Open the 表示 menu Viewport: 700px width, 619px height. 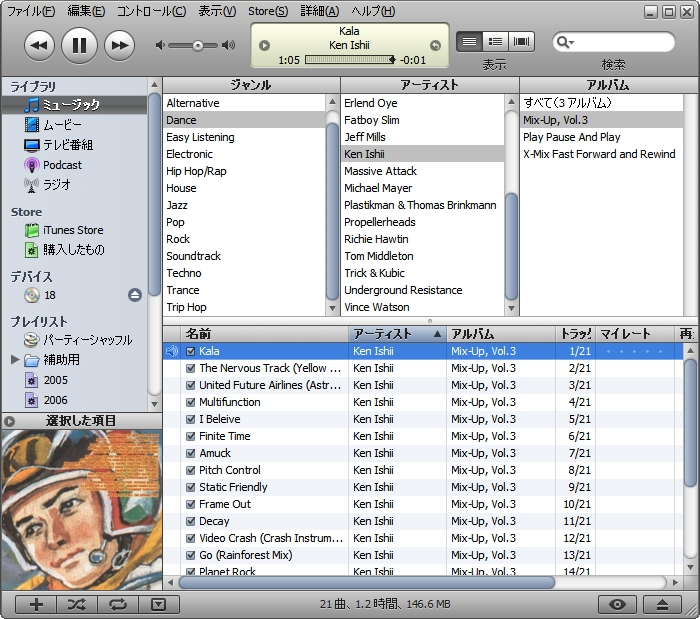pos(217,11)
